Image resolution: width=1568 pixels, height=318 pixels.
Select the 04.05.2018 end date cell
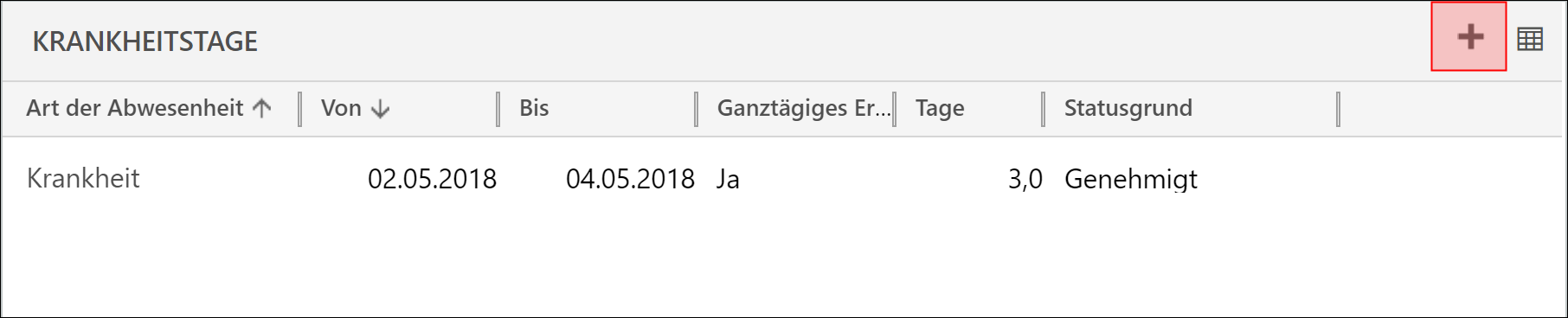630,179
